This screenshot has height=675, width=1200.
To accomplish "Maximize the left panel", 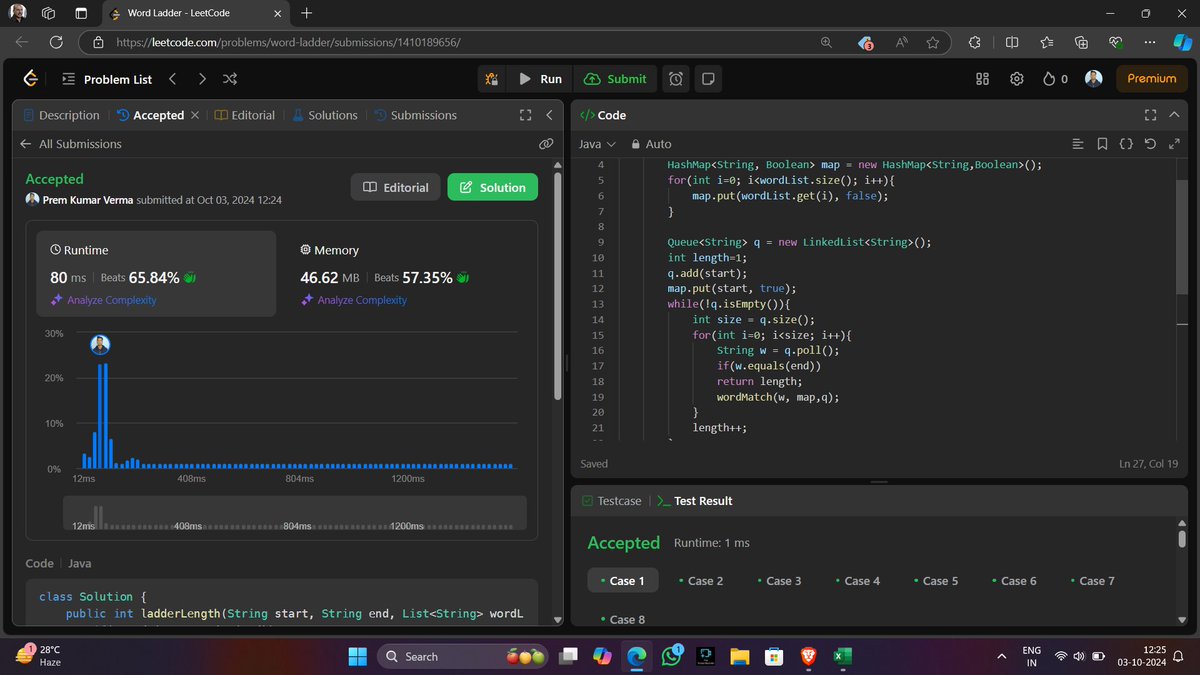I will 526,115.
